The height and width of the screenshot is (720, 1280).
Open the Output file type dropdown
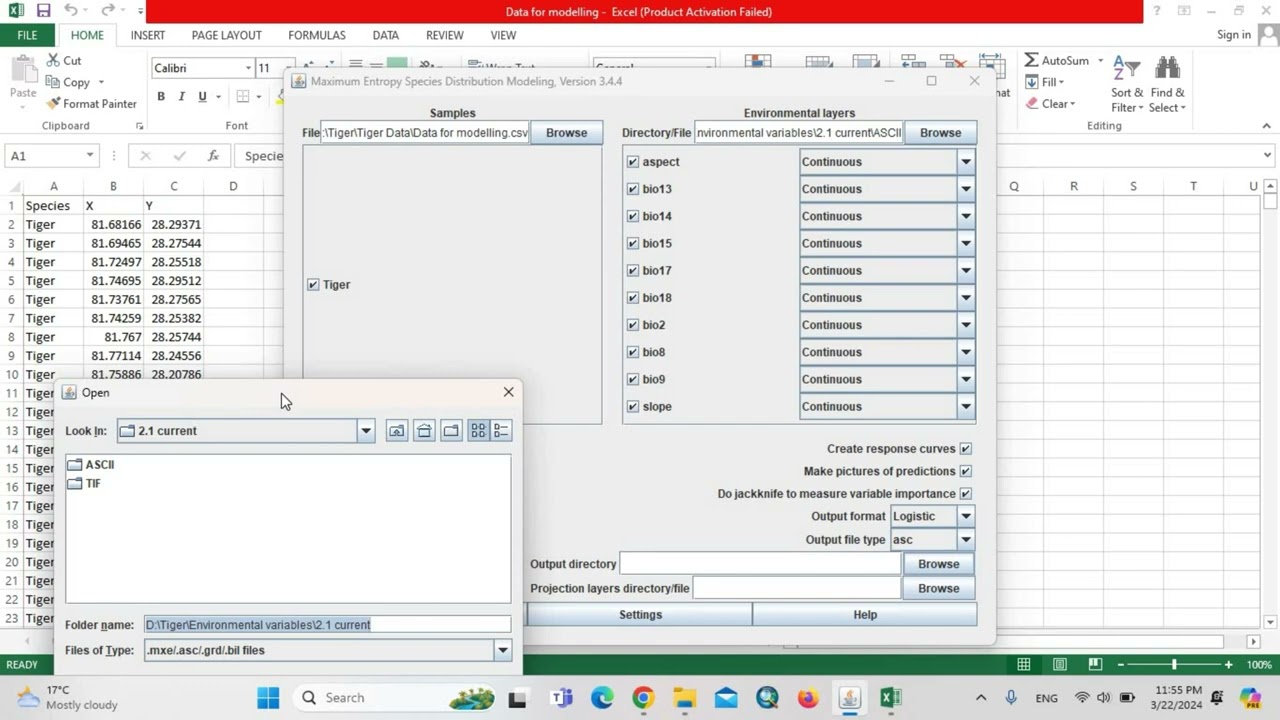click(966, 540)
